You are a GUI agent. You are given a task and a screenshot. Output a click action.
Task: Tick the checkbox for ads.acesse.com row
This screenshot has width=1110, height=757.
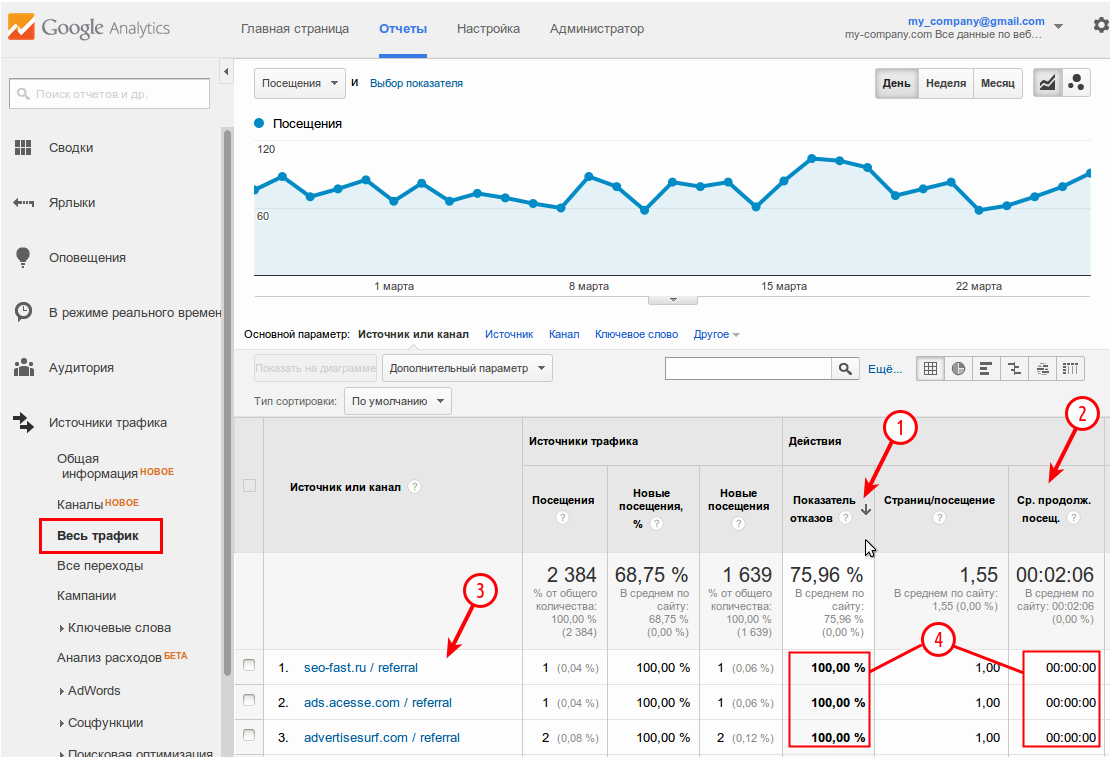pyautogui.click(x=249, y=701)
